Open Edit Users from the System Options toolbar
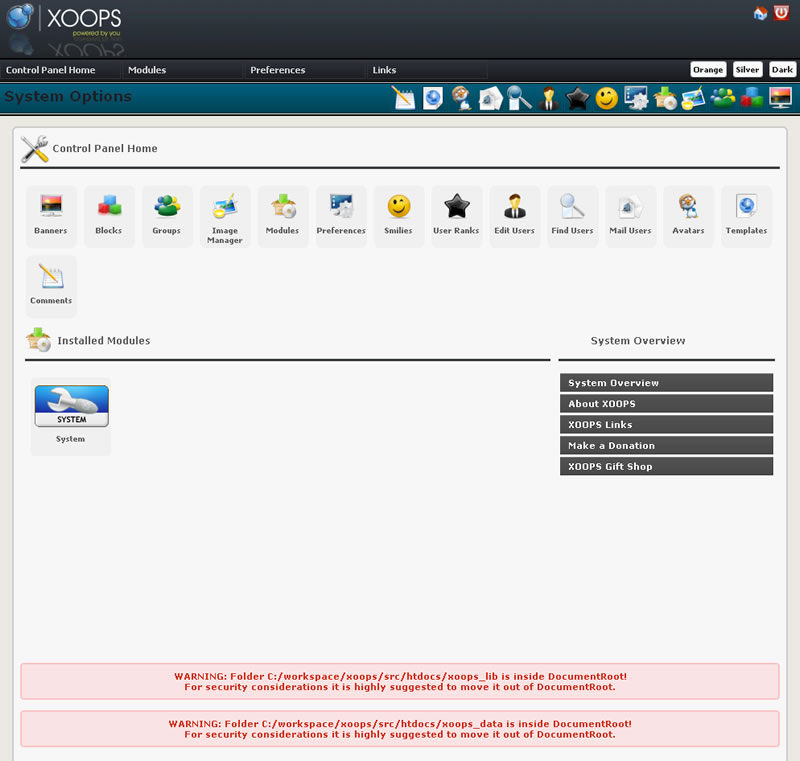 548,98
